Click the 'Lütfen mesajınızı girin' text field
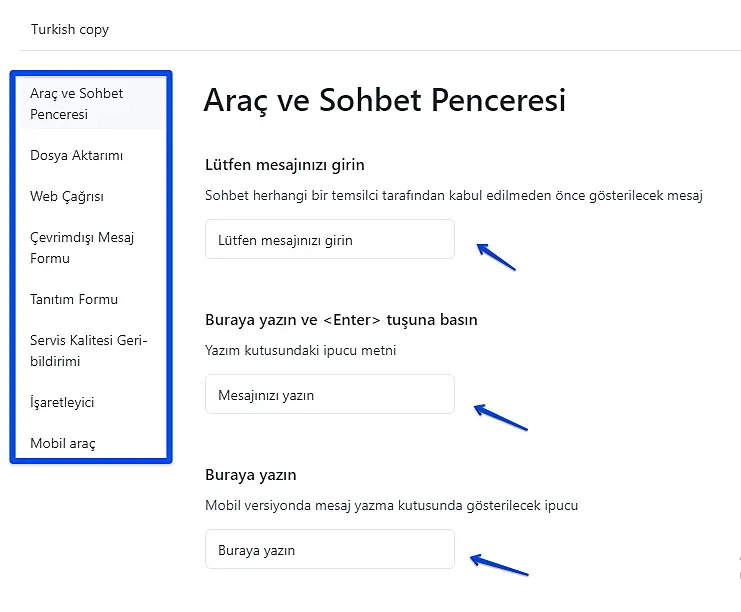 [329, 240]
